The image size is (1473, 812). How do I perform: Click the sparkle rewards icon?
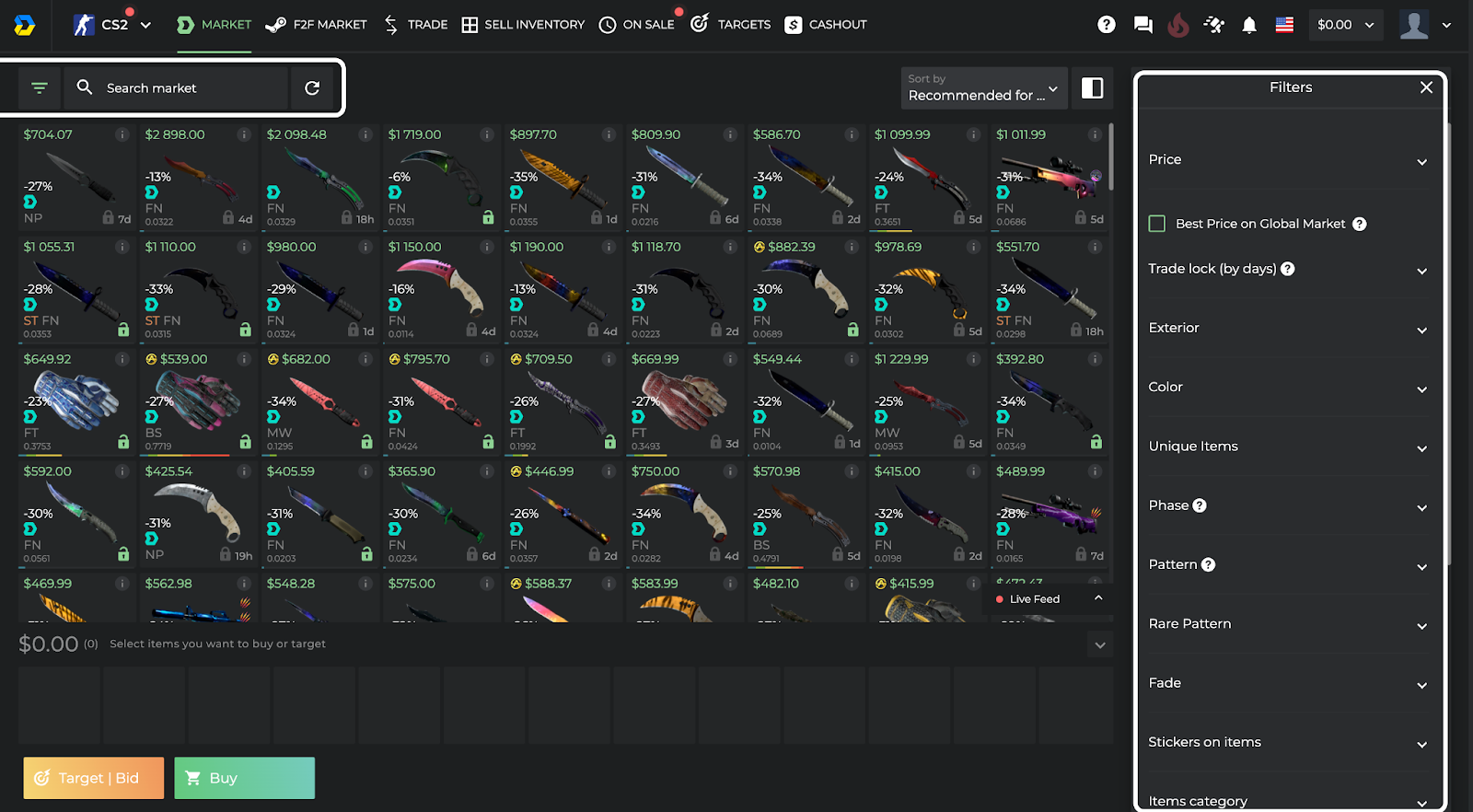[x=1214, y=25]
